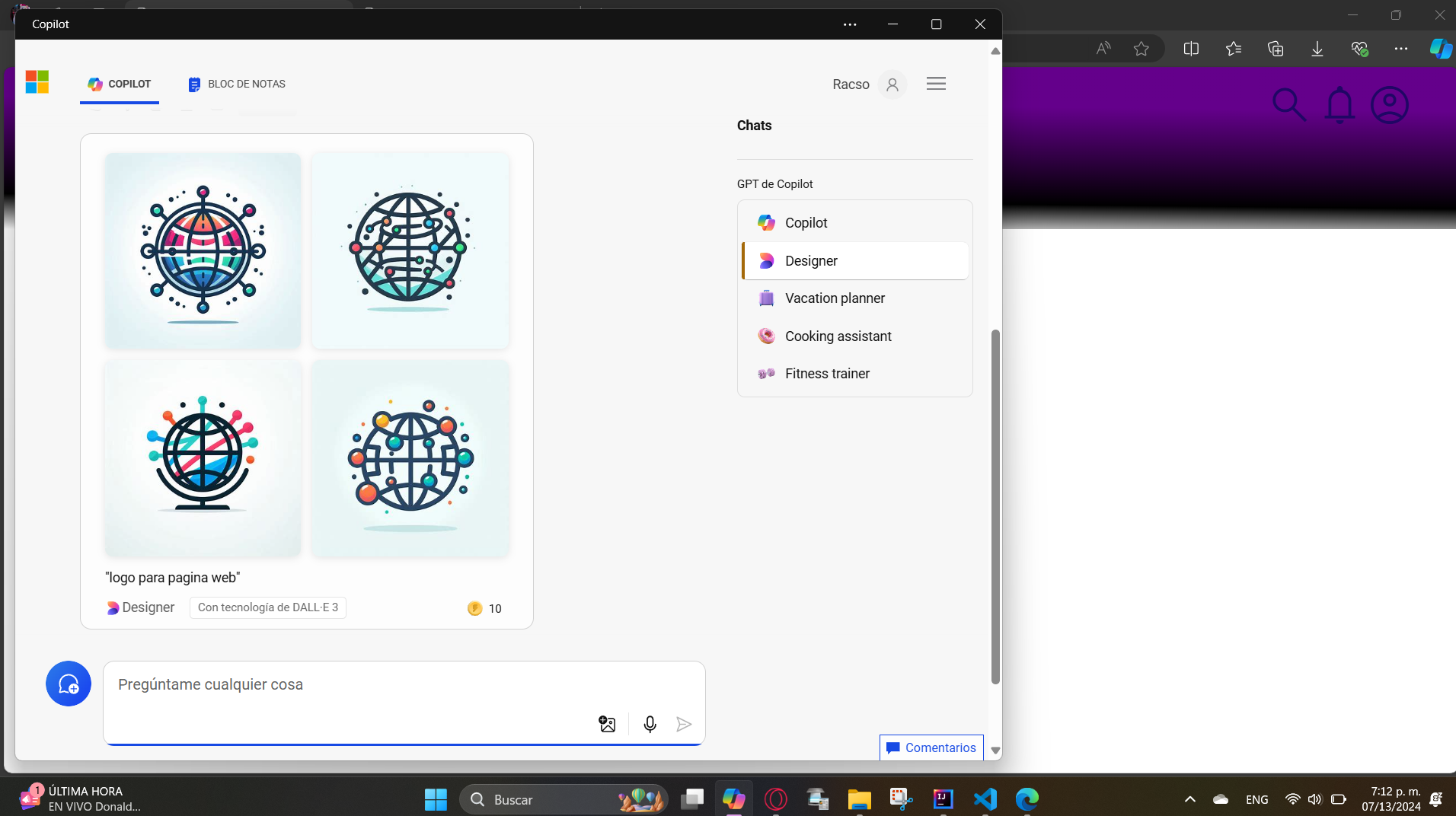Activate the microphone icon
Viewport: 1456px width, 816px height.
tap(650, 724)
